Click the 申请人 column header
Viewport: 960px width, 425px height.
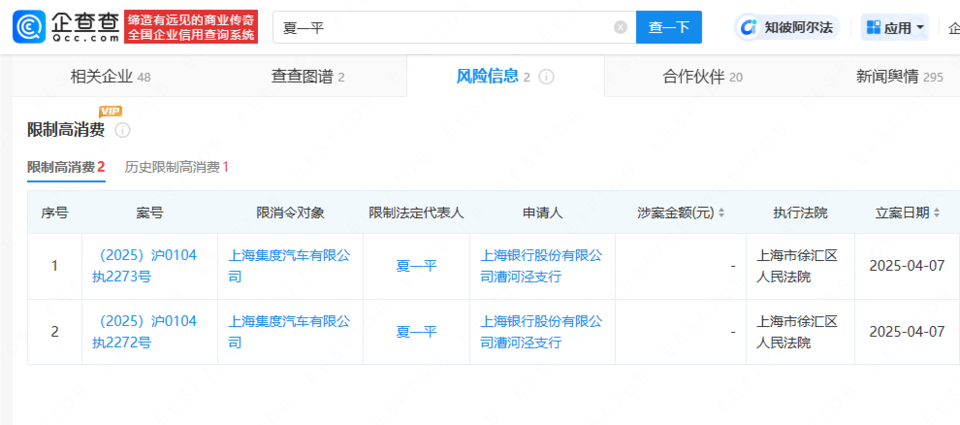click(542, 213)
